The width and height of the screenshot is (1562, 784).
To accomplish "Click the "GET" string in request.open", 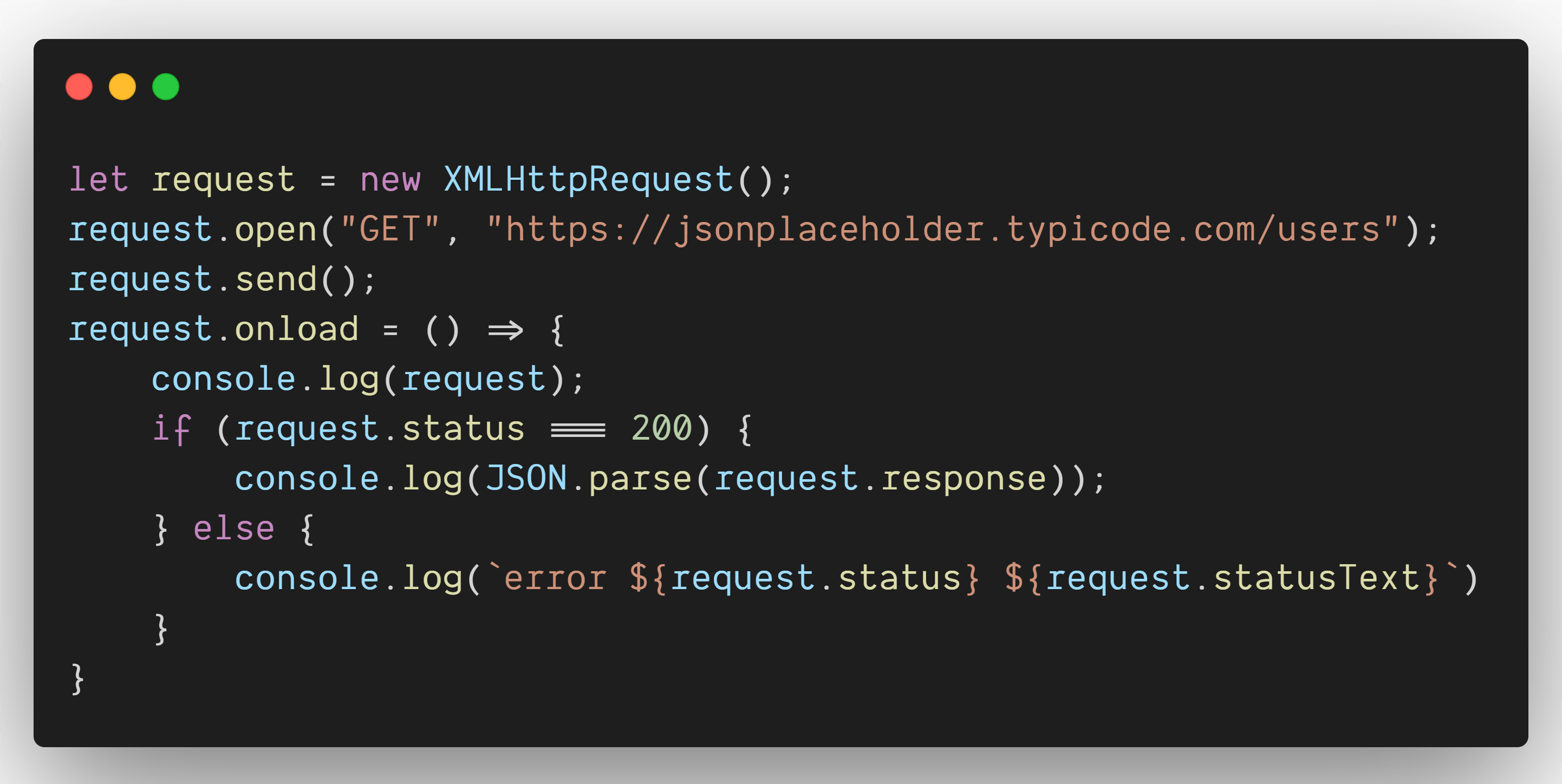I will click(389, 230).
